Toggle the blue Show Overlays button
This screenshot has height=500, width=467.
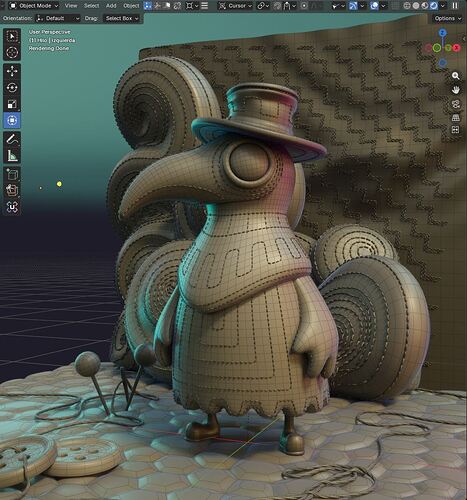[374, 6]
